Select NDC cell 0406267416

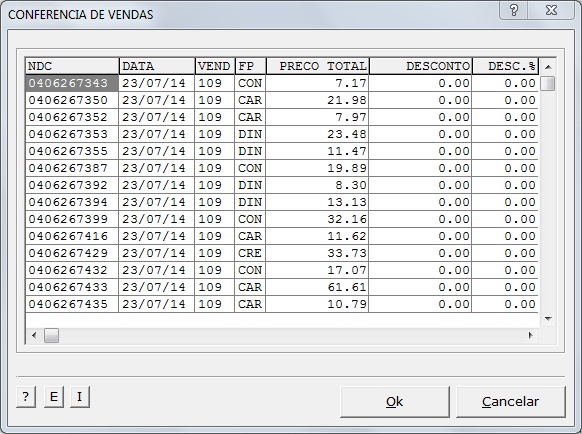point(72,236)
